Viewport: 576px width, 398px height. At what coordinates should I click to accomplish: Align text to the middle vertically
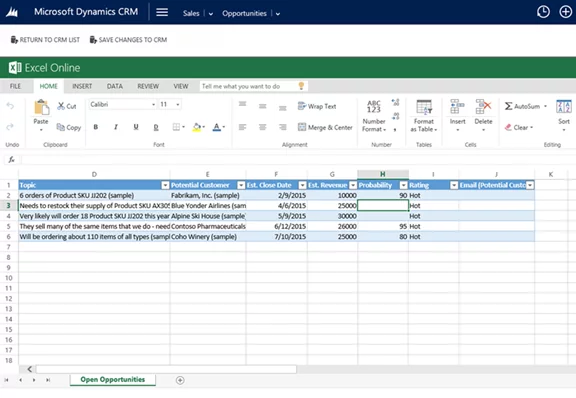pyautogui.click(x=262, y=107)
